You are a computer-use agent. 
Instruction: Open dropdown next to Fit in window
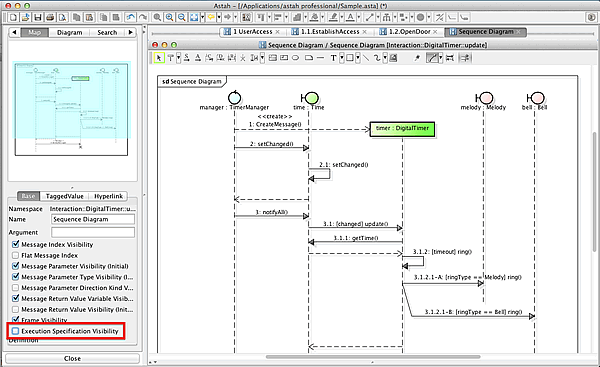202,17
